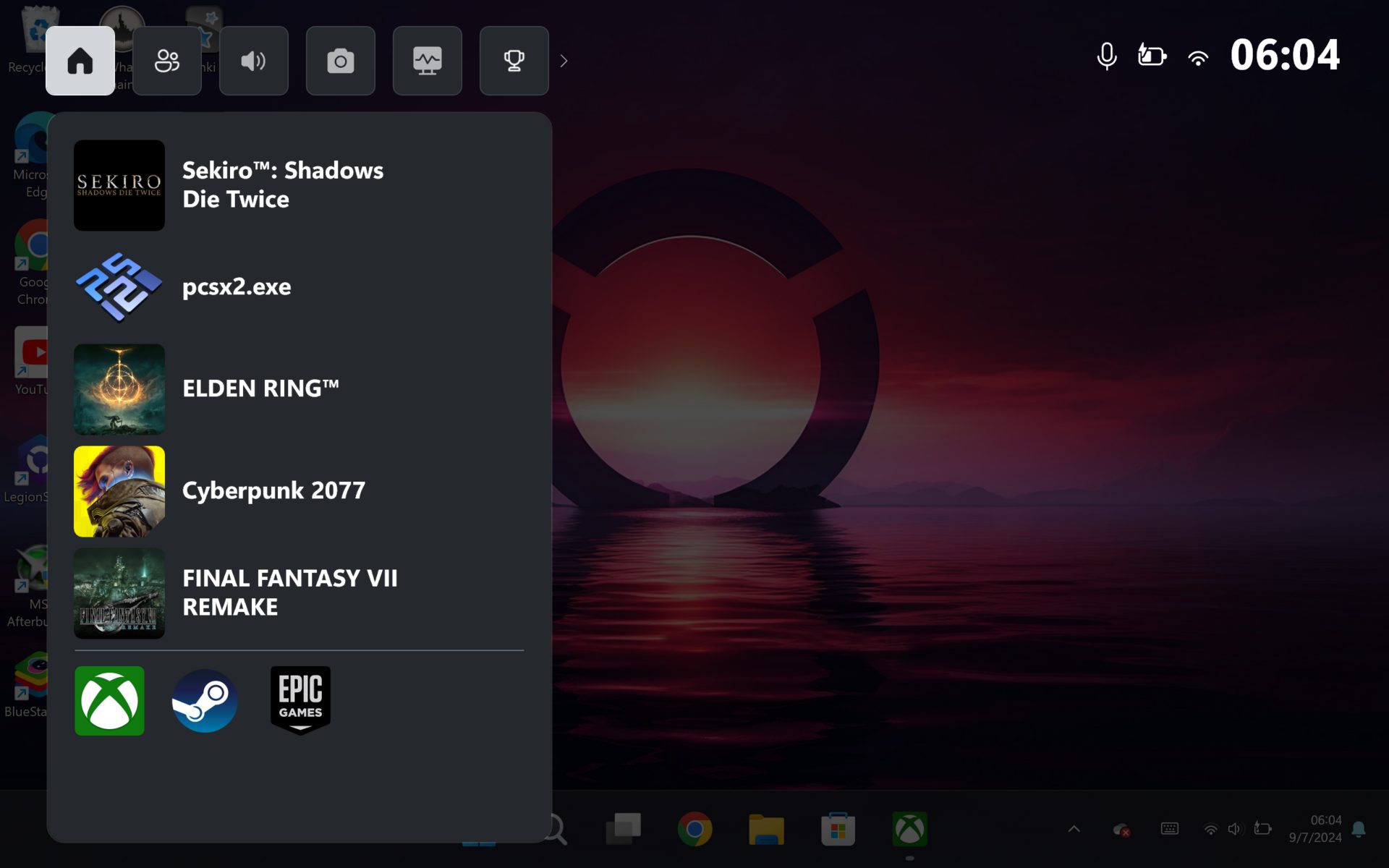Open the Performance monitor widget
The width and height of the screenshot is (1389, 868).
pyautogui.click(x=427, y=61)
